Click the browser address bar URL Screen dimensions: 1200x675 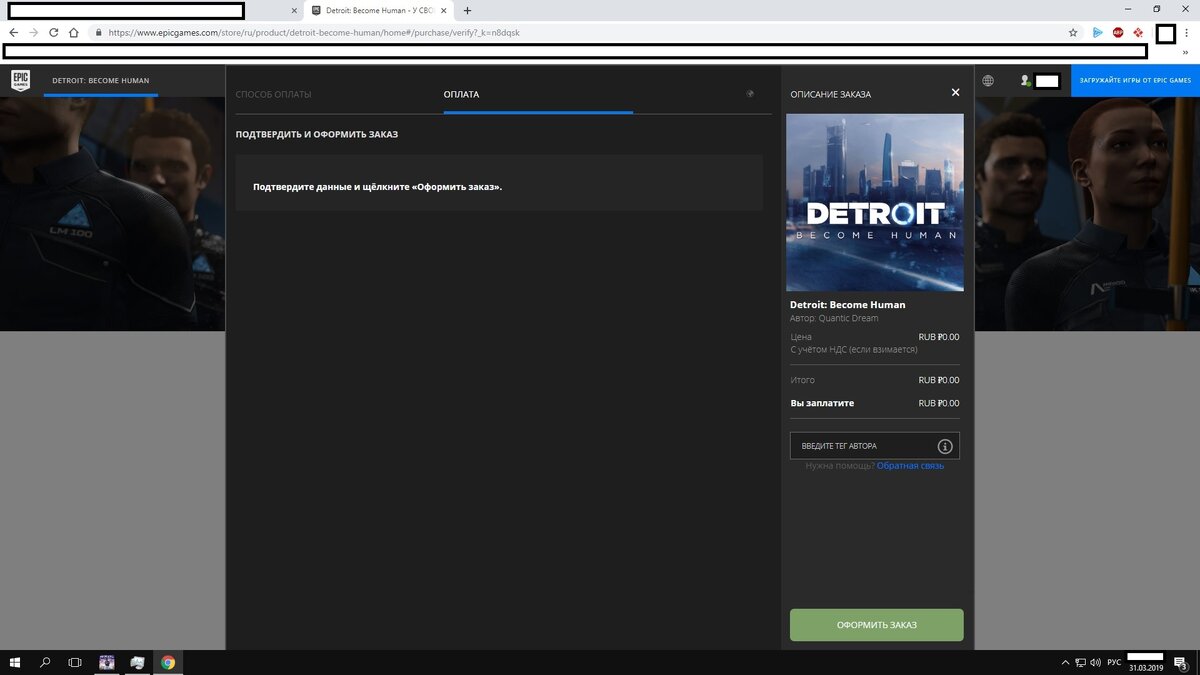[x=314, y=32]
